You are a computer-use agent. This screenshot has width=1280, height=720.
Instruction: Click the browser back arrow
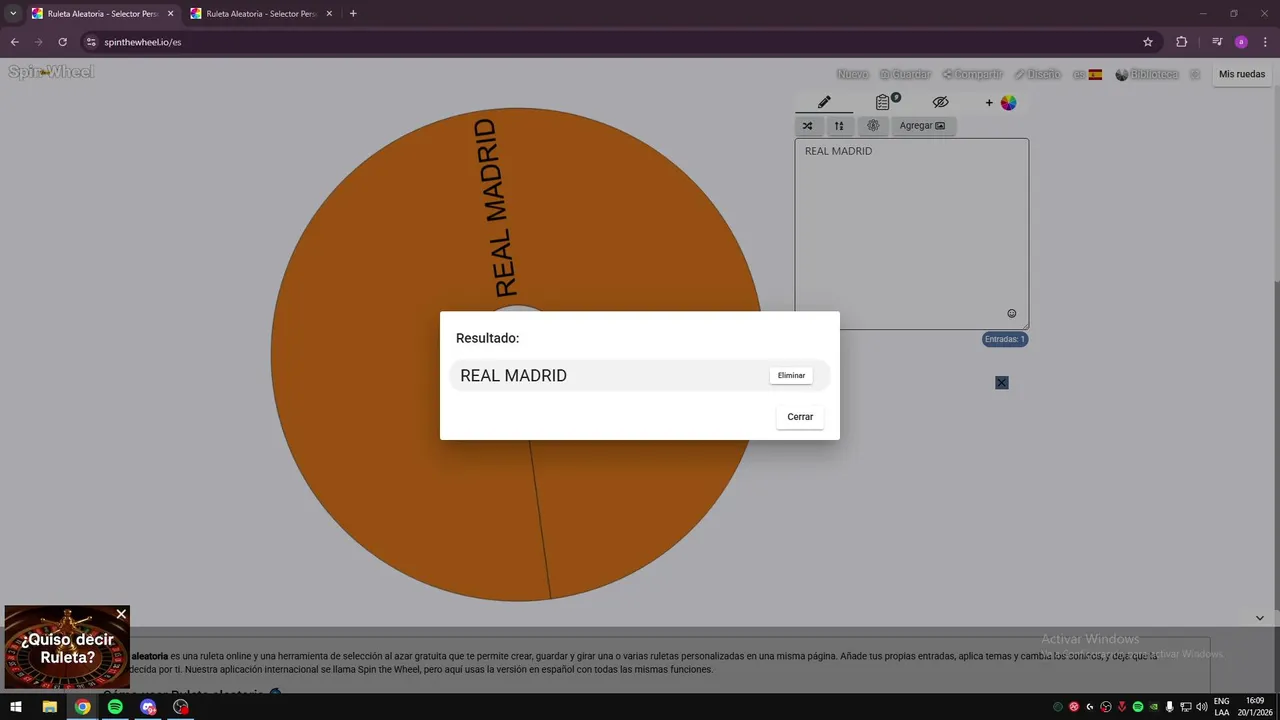pos(15,42)
